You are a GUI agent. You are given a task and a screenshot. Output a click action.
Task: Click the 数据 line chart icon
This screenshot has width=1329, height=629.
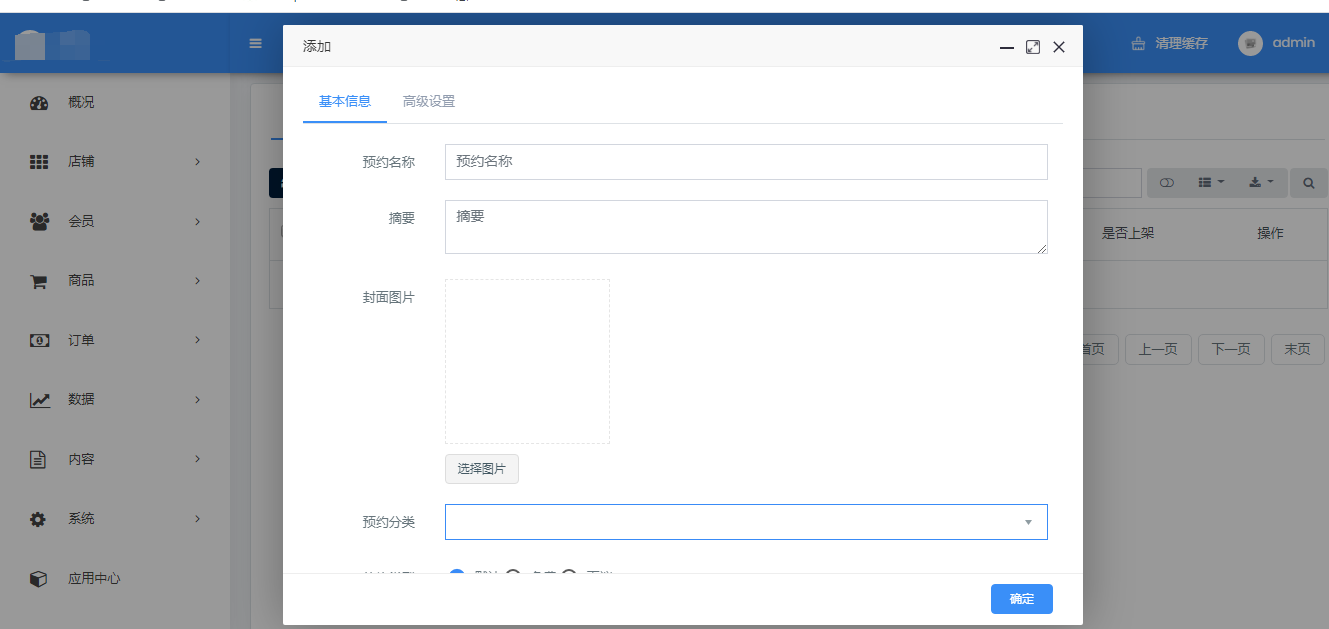(39, 400)
